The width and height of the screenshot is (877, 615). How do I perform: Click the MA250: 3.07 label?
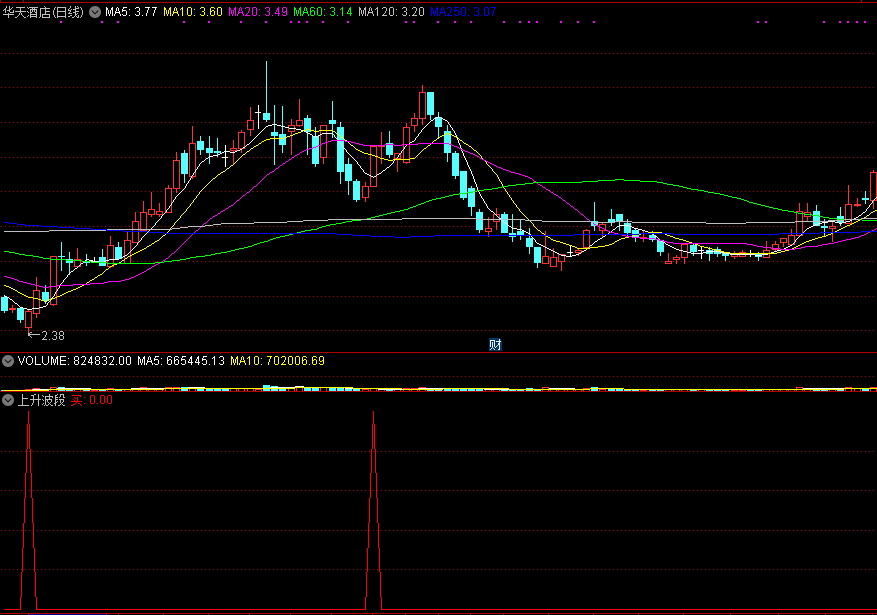(463, 12)
